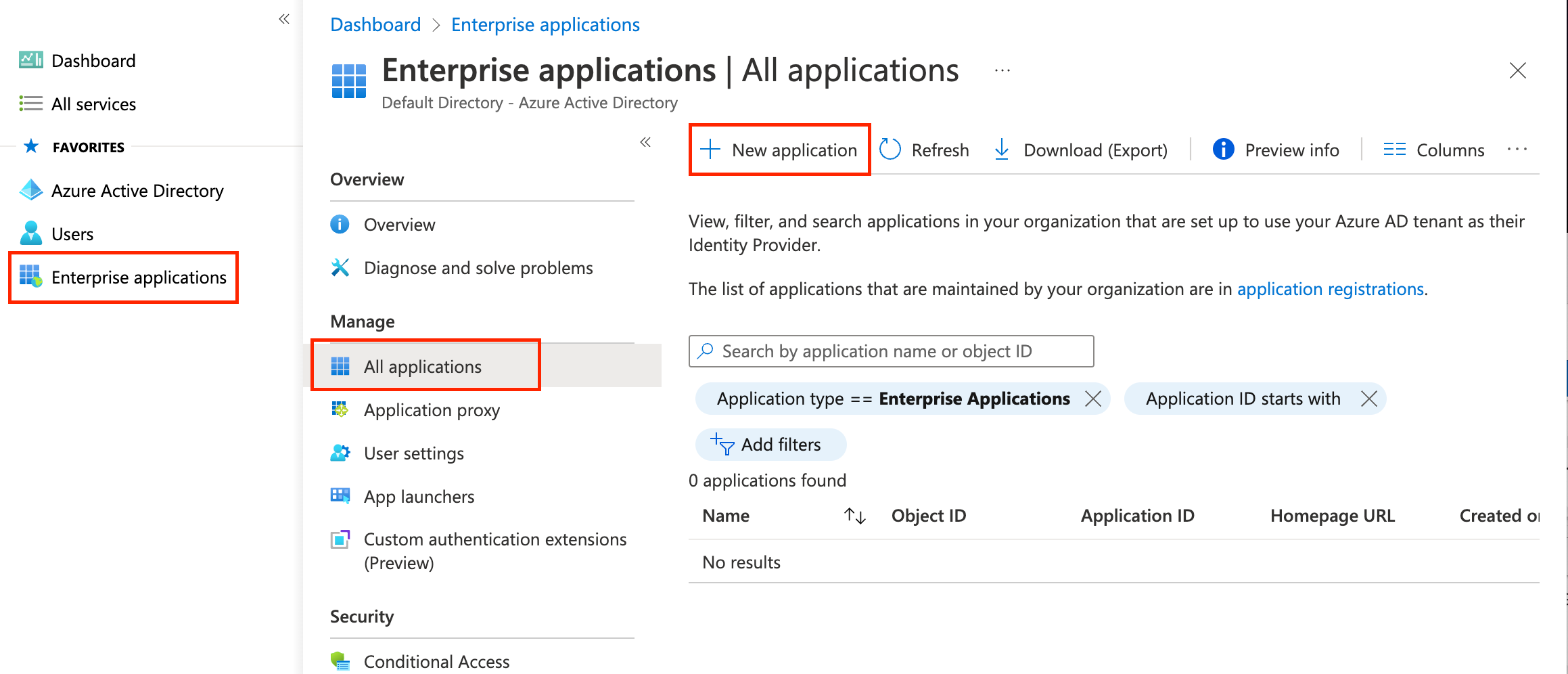Click the Custom authentication extensions icon
1568x674 pixels.
coord(340,539)
